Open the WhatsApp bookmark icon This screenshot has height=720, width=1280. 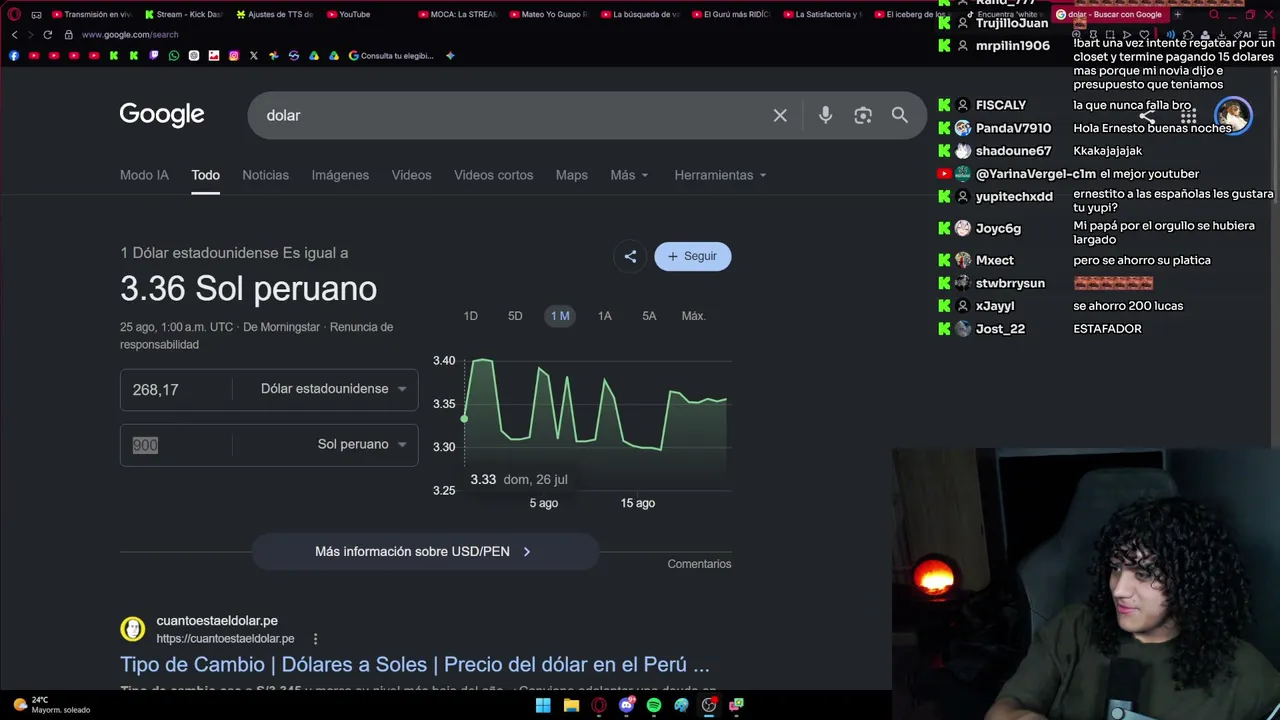pyautogui.click(x=174, y=56)
